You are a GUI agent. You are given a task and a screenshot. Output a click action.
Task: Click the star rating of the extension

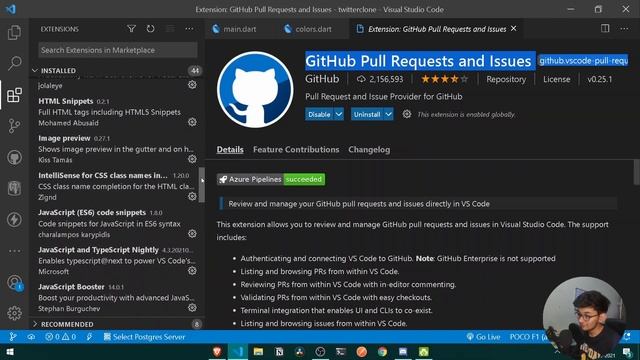pos(444,79)
